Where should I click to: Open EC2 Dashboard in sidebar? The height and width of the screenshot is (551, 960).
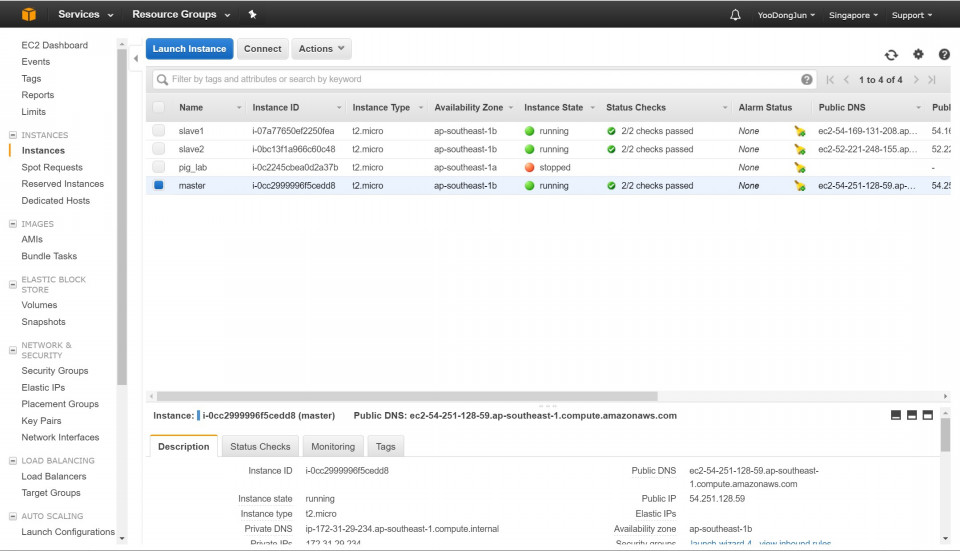(54, 45)
